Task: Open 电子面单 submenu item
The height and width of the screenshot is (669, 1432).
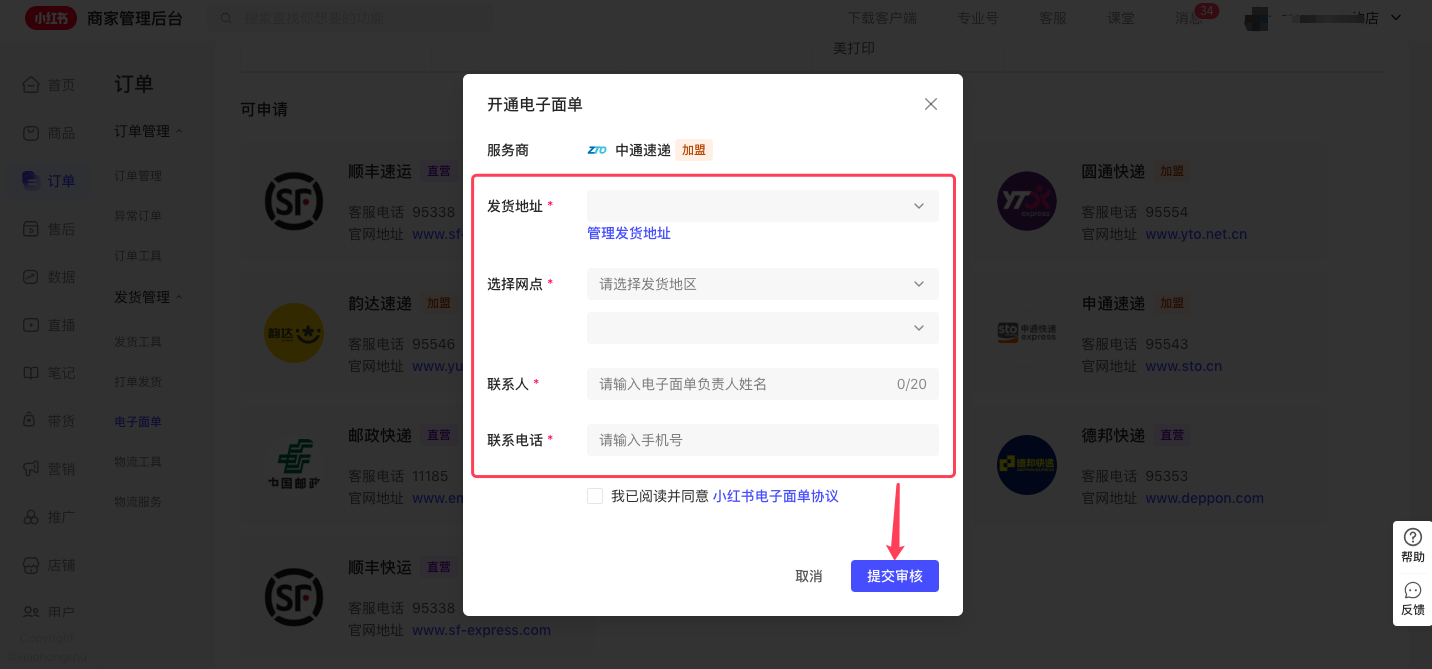Action: [x=138, y=422]
